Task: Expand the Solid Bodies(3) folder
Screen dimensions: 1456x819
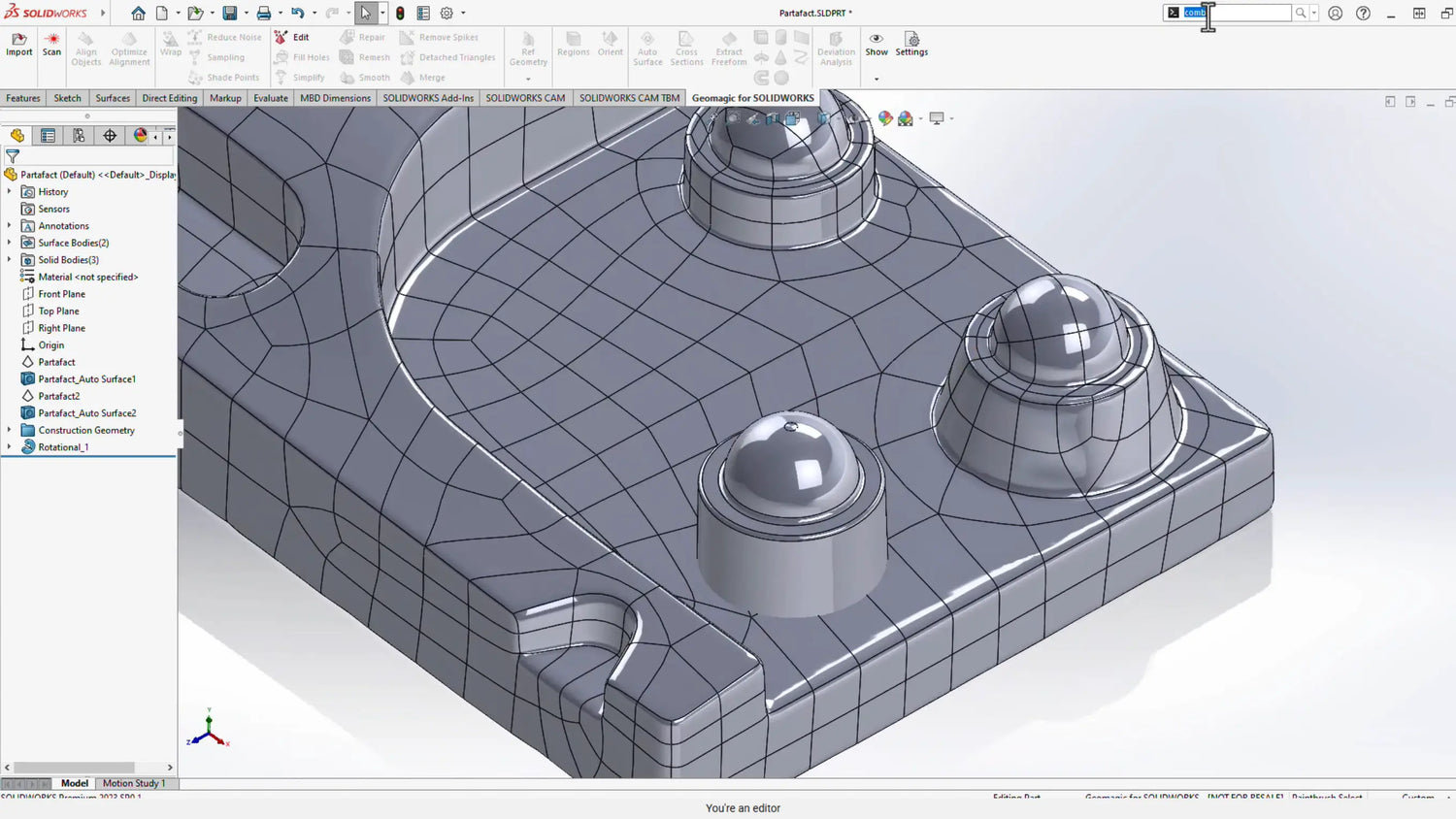Action: 10,260
